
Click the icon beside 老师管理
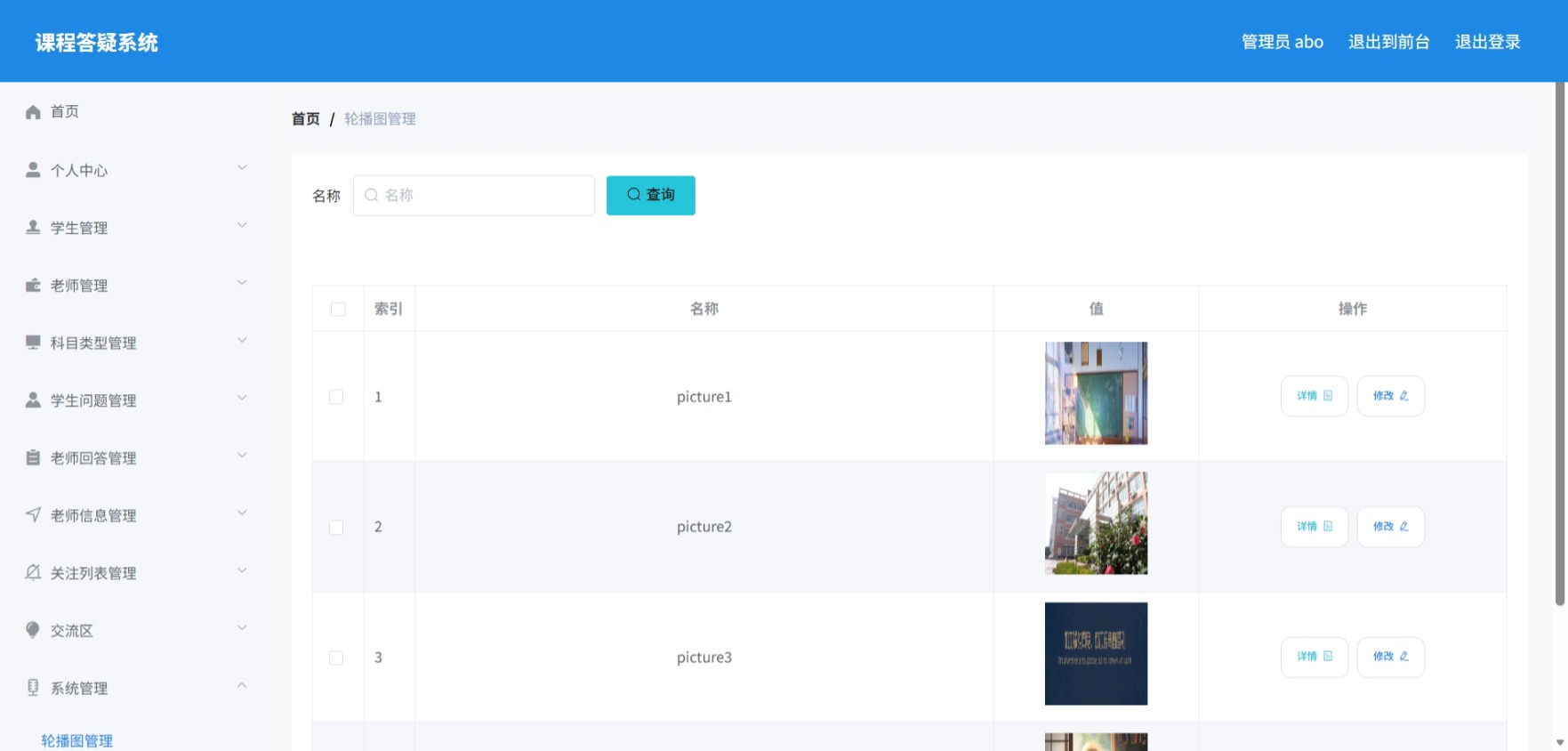pos(33,286)
